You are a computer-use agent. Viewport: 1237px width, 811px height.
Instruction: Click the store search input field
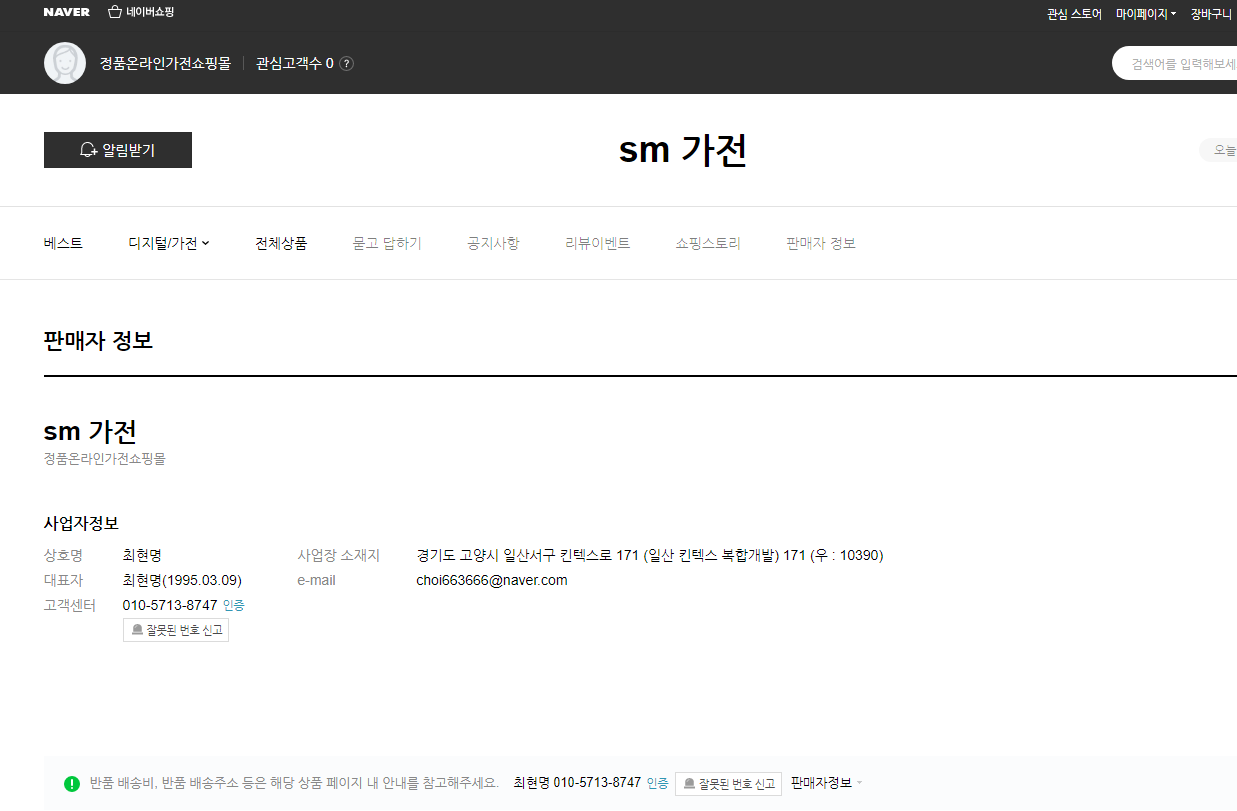(x=1176, y=63)
